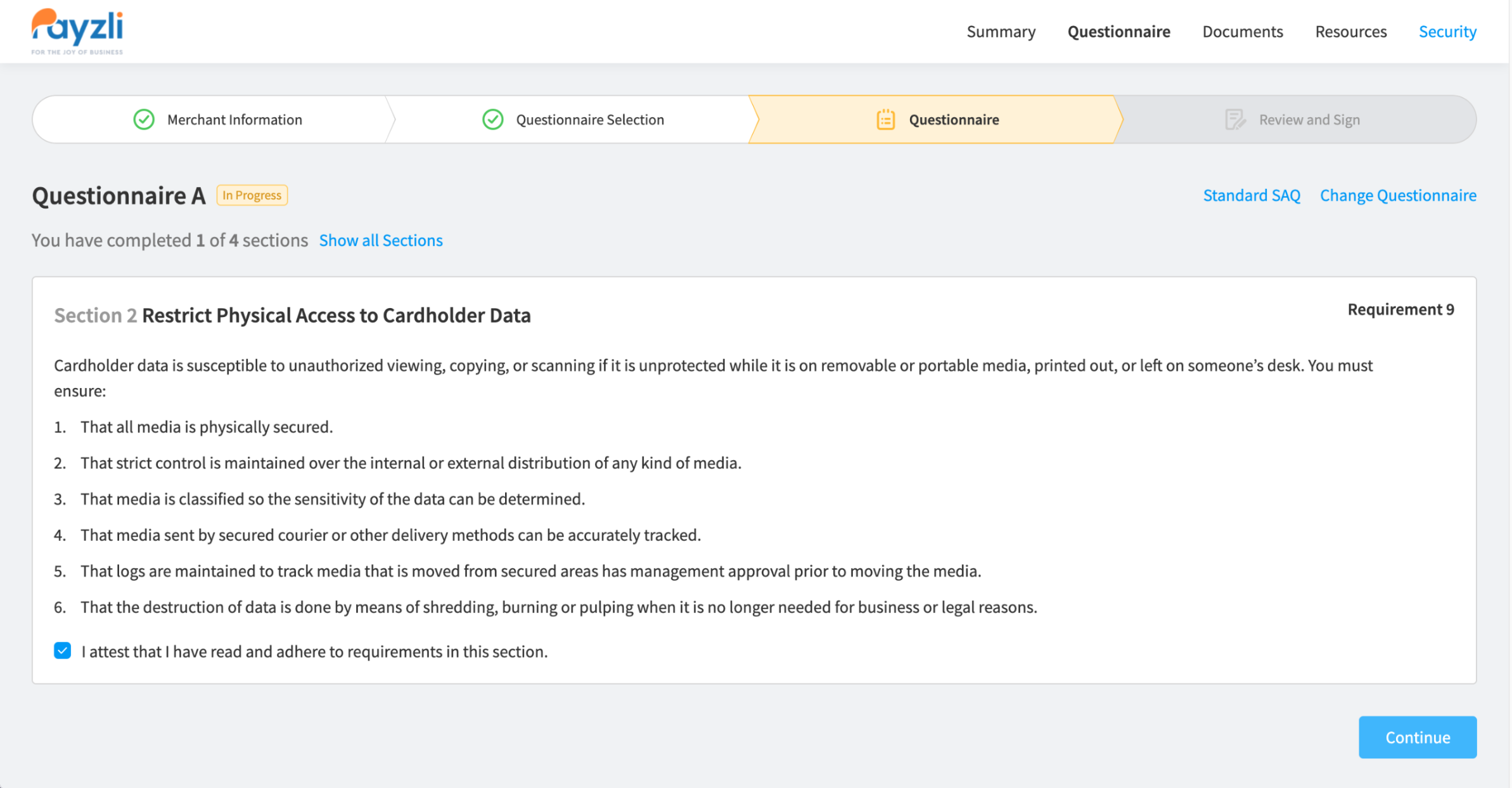
Task: Open the Standard SAQ link
Action: click(x=1251, y=195)
